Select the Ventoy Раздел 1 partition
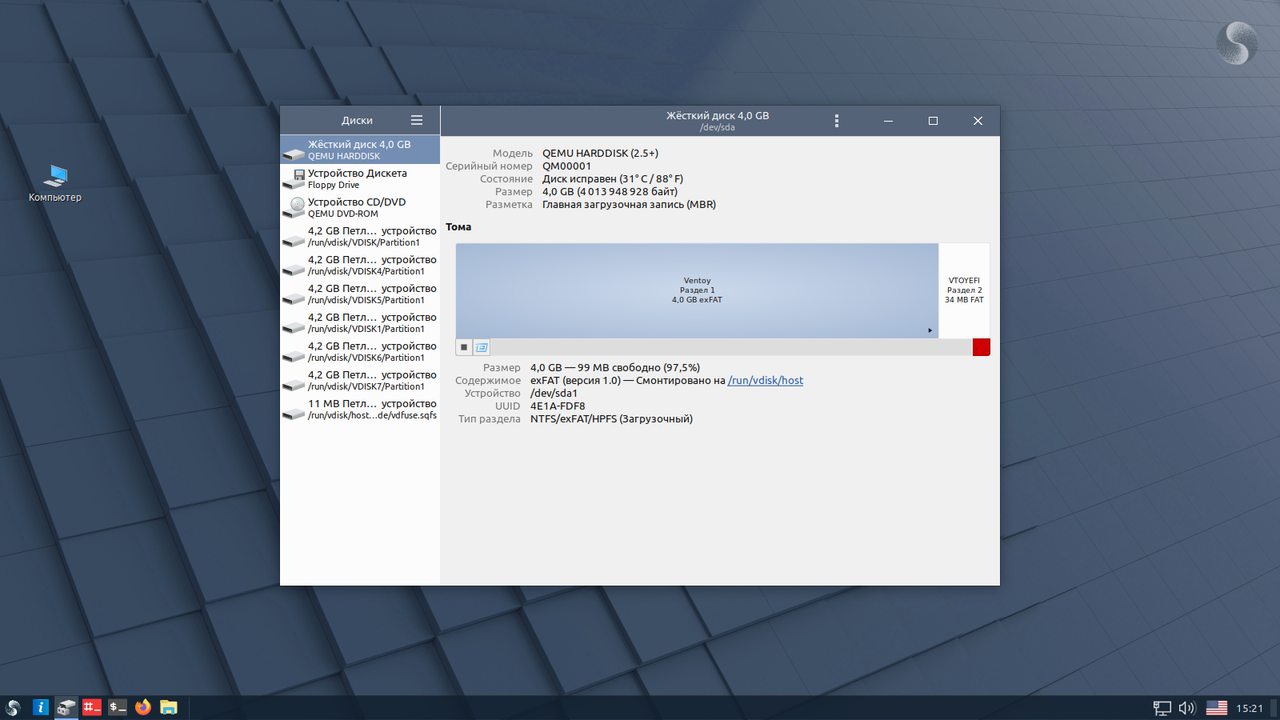 (x=697, y=290)
